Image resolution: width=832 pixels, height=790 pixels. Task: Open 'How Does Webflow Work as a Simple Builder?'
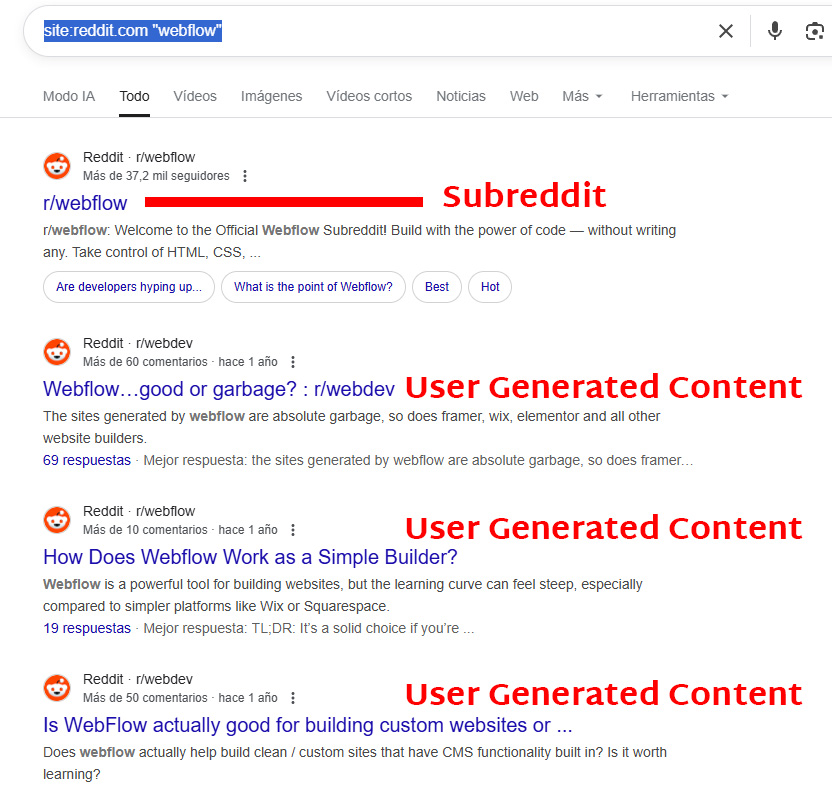[250, 557]
